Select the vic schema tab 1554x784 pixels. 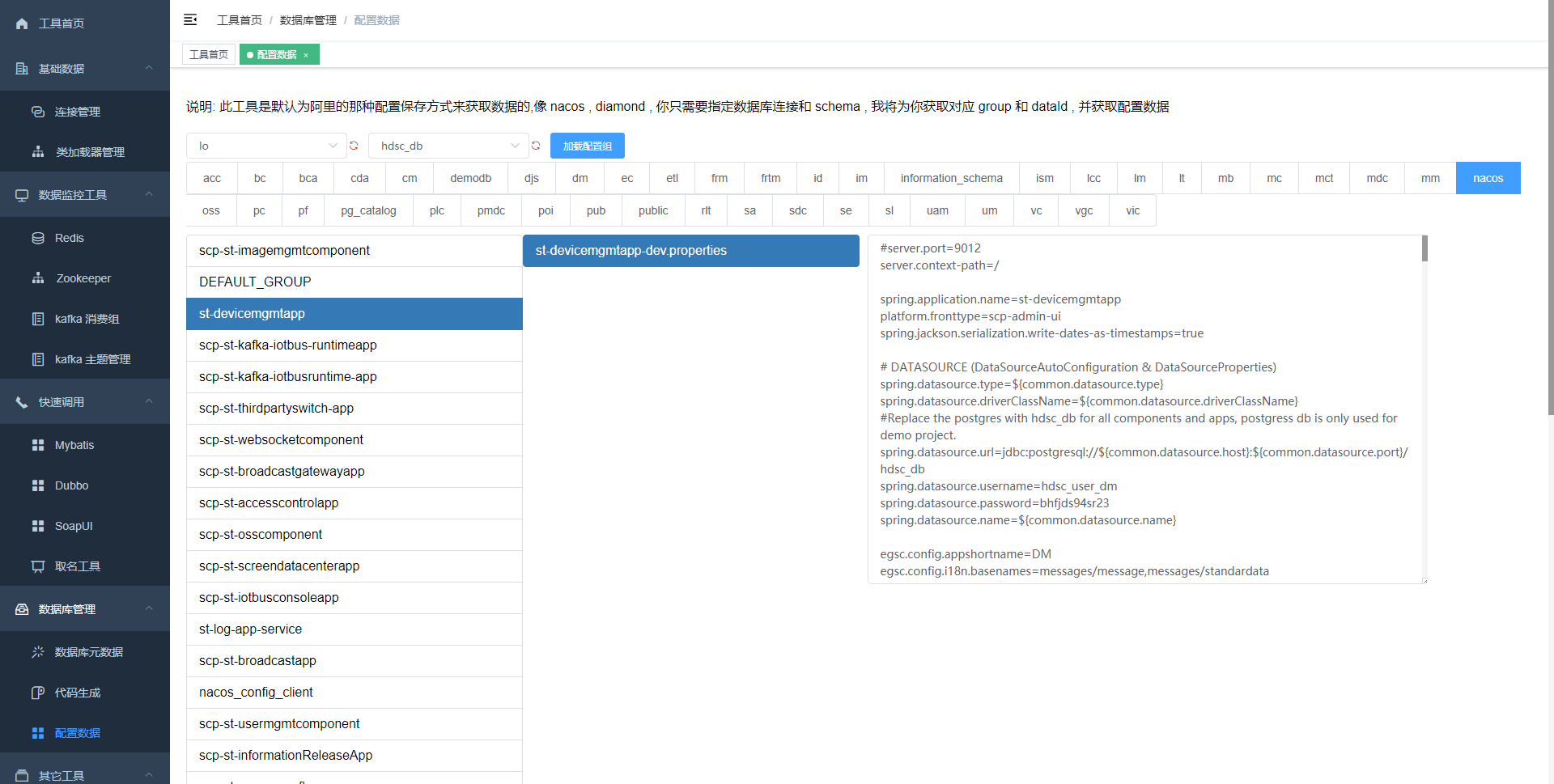[x=1132, y=210]
